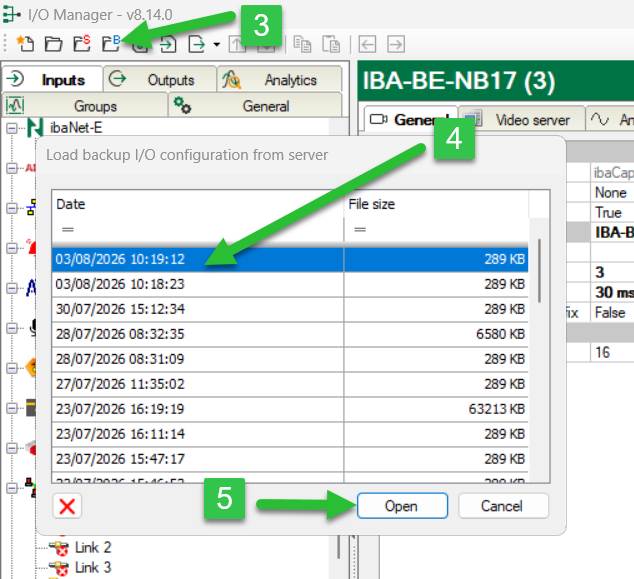Click the red X delete backup button
Image resolution: width=634 pixels, height=579 pixels.
[x=67, y=506]
